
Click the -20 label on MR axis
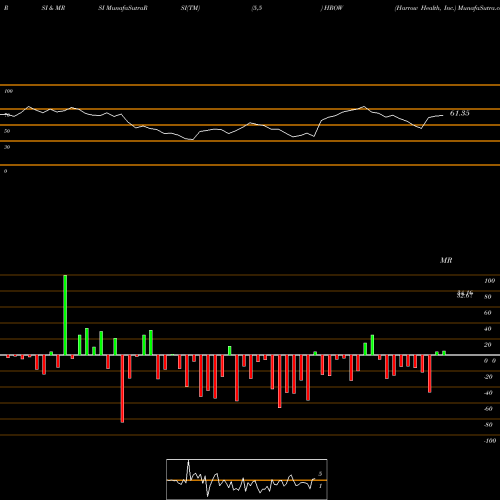click(x=488, y=377)
